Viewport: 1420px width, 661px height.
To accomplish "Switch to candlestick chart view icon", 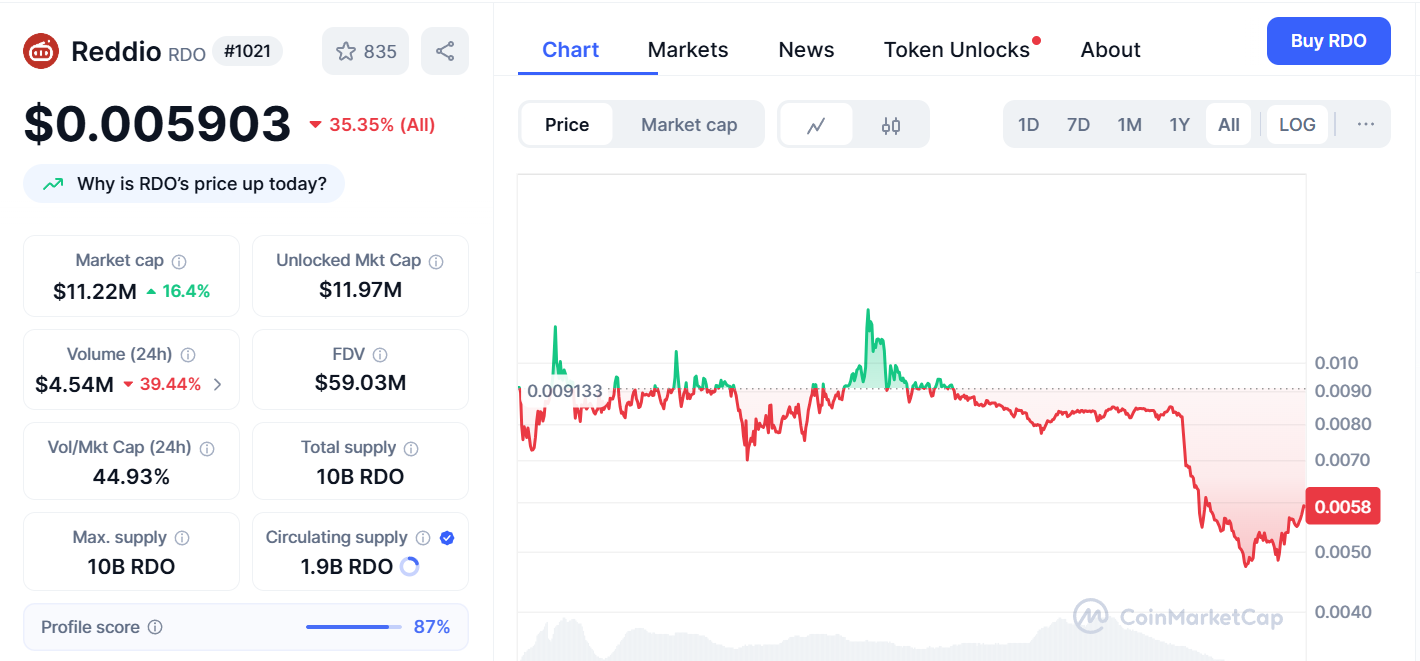I will pos(891,125).
